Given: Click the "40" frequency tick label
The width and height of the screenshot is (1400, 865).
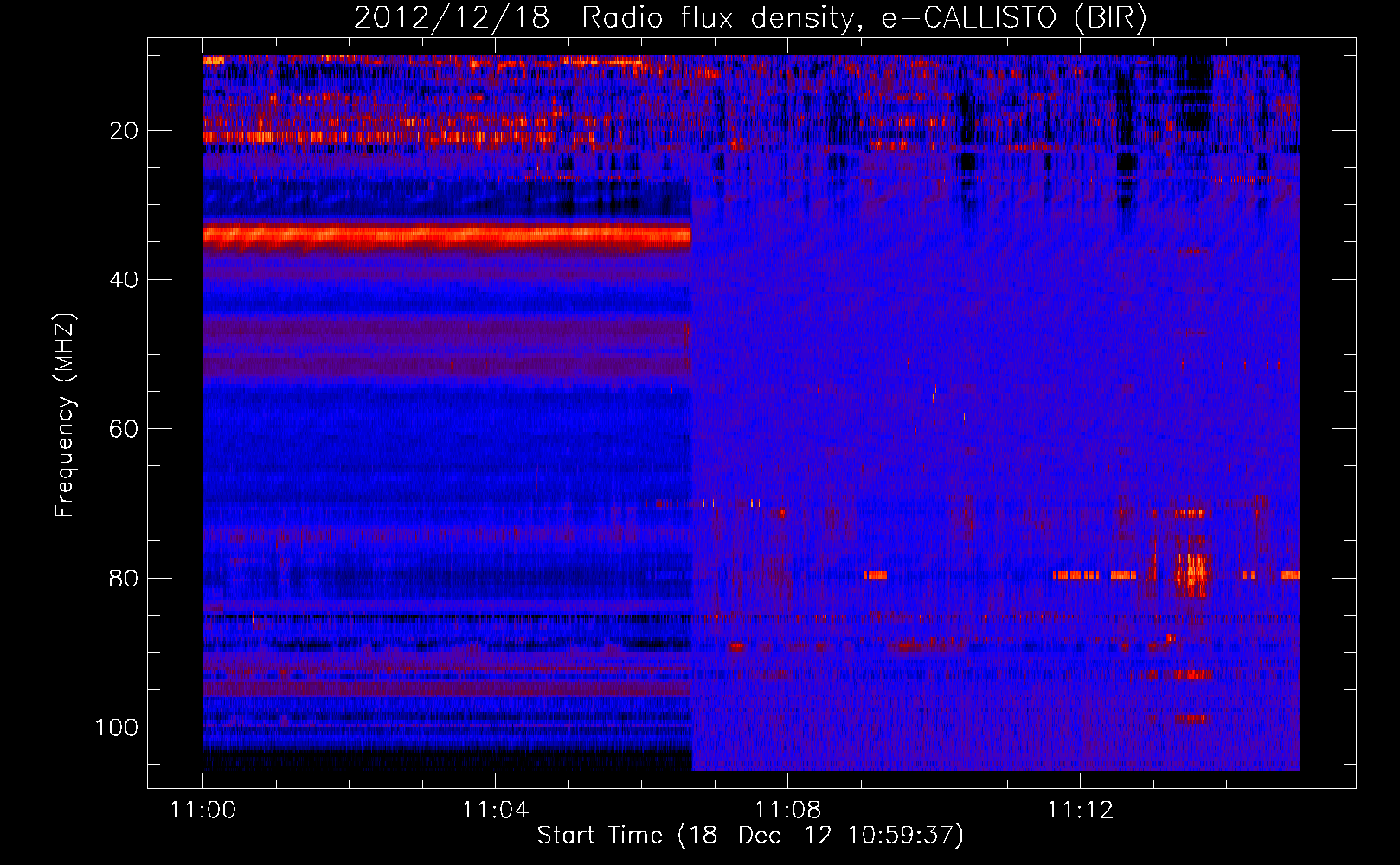Looking at the screenshot, I should point(124,280).
